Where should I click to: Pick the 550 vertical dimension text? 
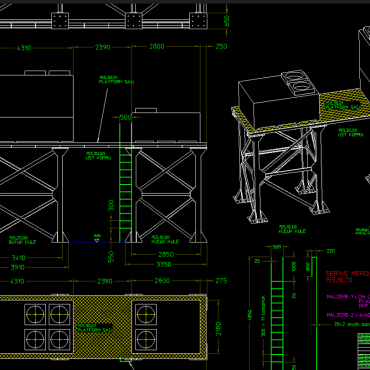[x=111, y=256]
